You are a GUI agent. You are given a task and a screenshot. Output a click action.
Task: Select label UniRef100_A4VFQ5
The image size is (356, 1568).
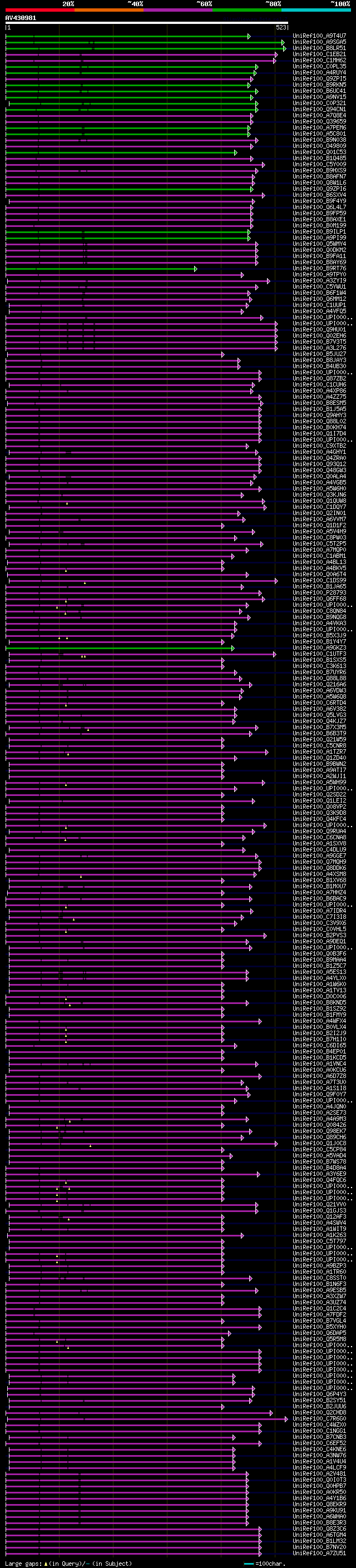point(319,311)
